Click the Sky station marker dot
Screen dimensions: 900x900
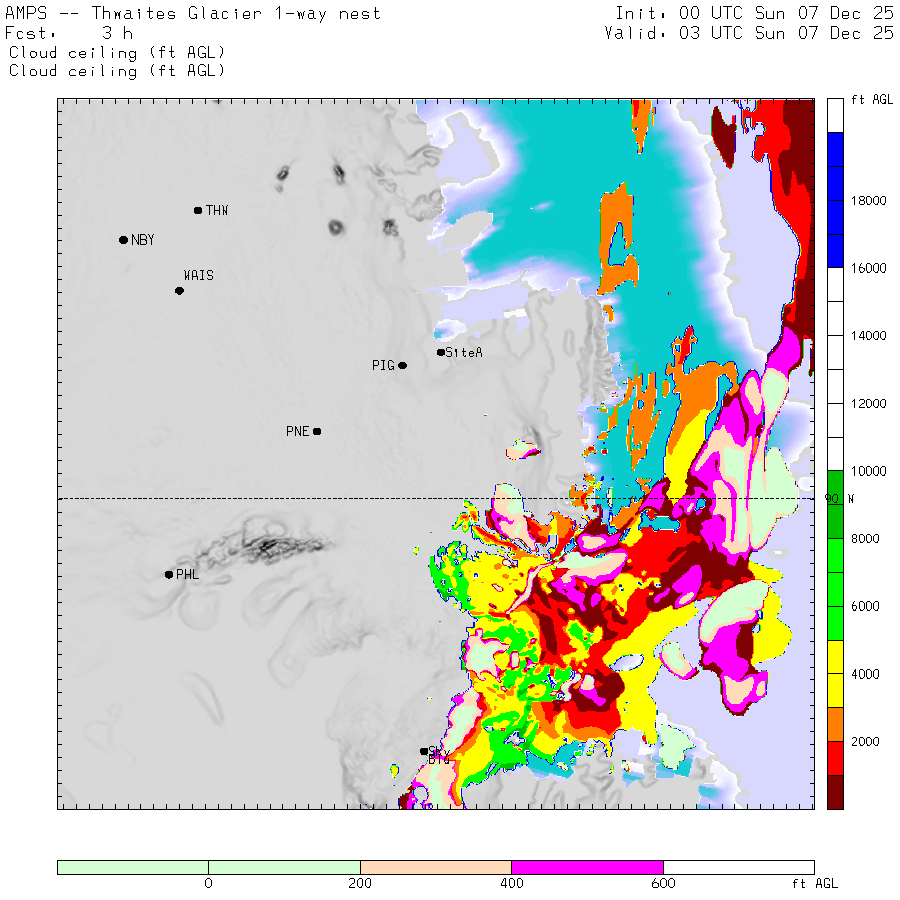coord(424,751)
